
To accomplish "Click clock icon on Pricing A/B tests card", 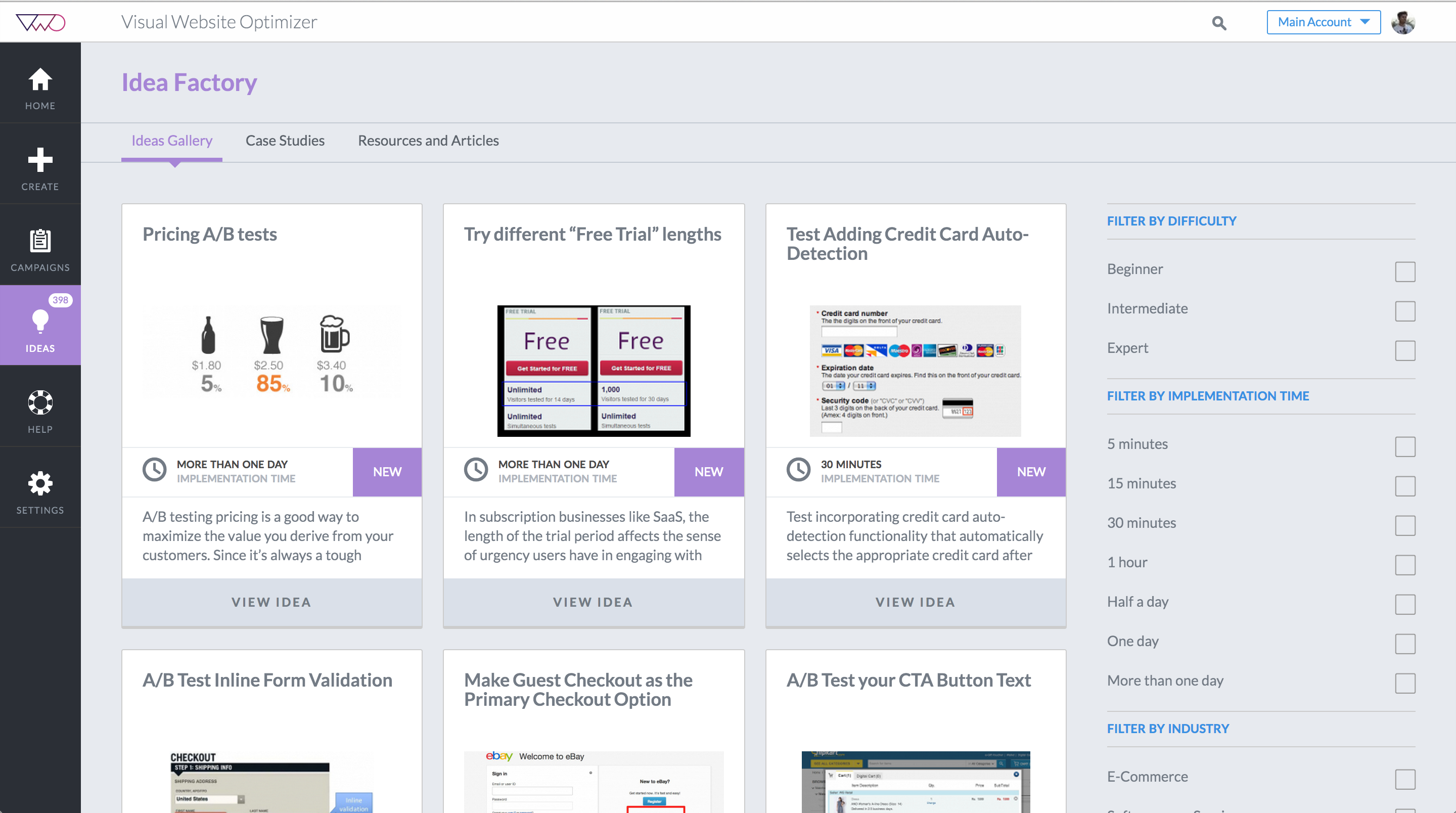I will click(x=154, y=470).
